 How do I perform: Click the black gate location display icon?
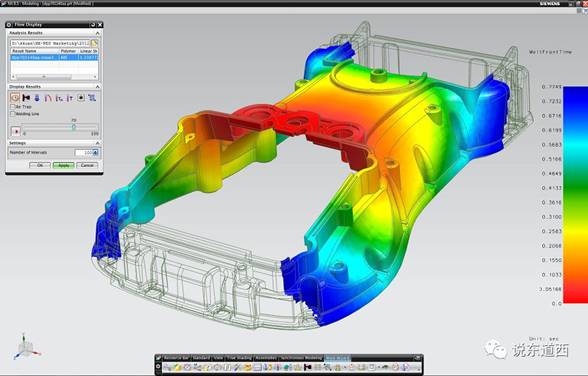(26, 98)
